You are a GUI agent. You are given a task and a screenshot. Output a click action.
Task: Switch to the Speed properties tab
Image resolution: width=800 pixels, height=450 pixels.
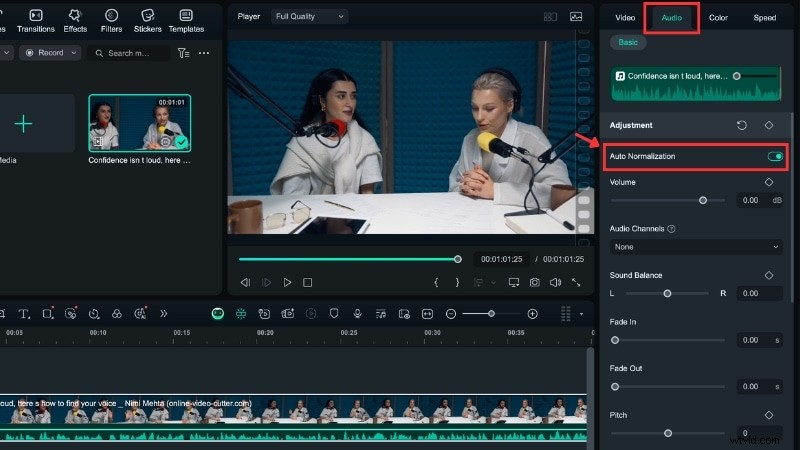pyautogui.click(x=764, y=18)
